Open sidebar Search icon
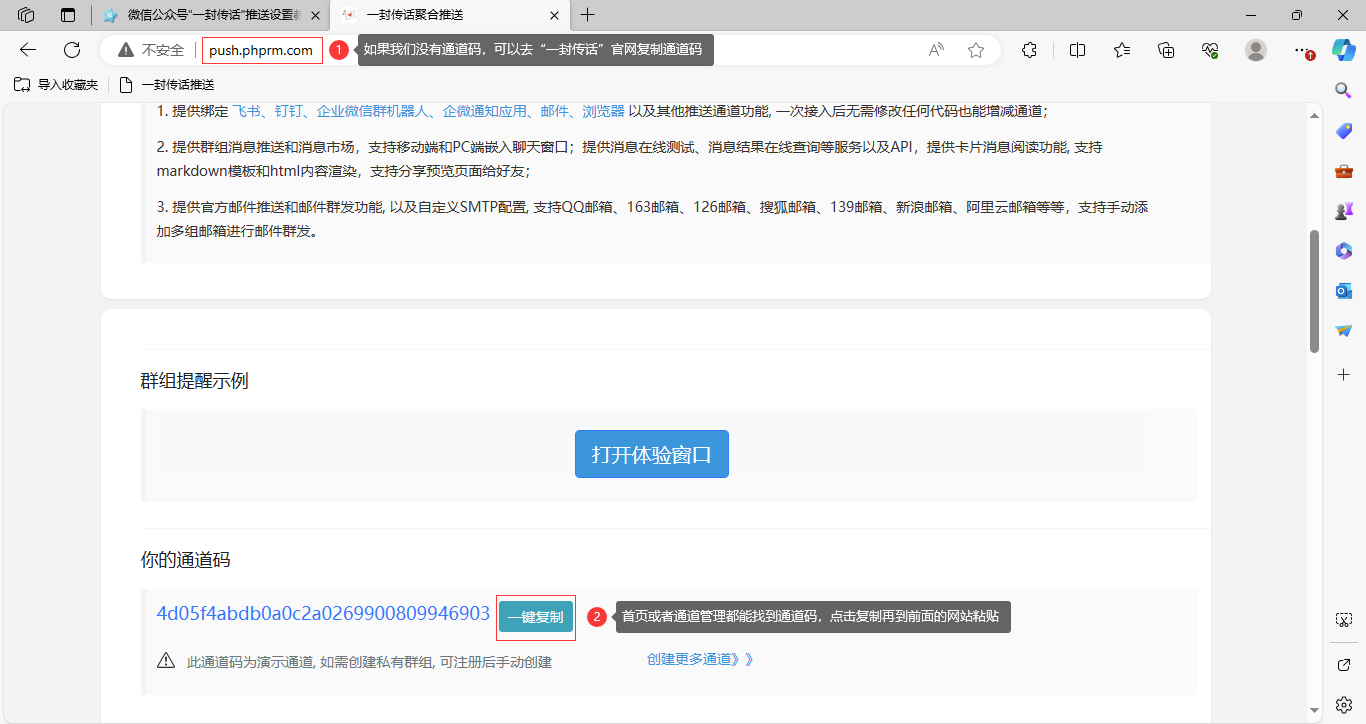This screenshot has height=724, width=1366. point(1344,90)
